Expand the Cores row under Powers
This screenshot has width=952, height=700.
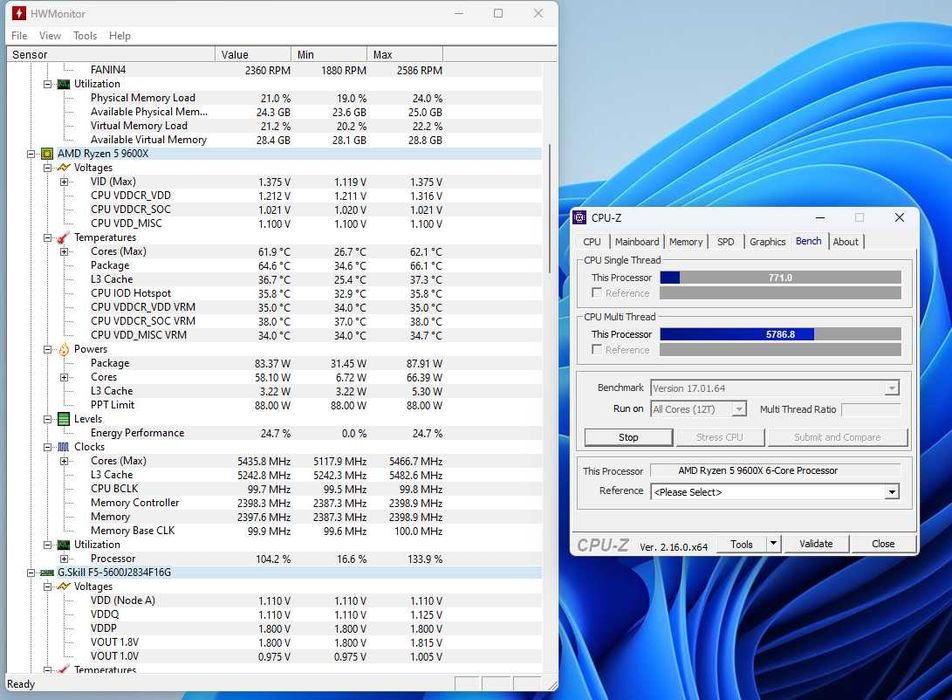64,377
